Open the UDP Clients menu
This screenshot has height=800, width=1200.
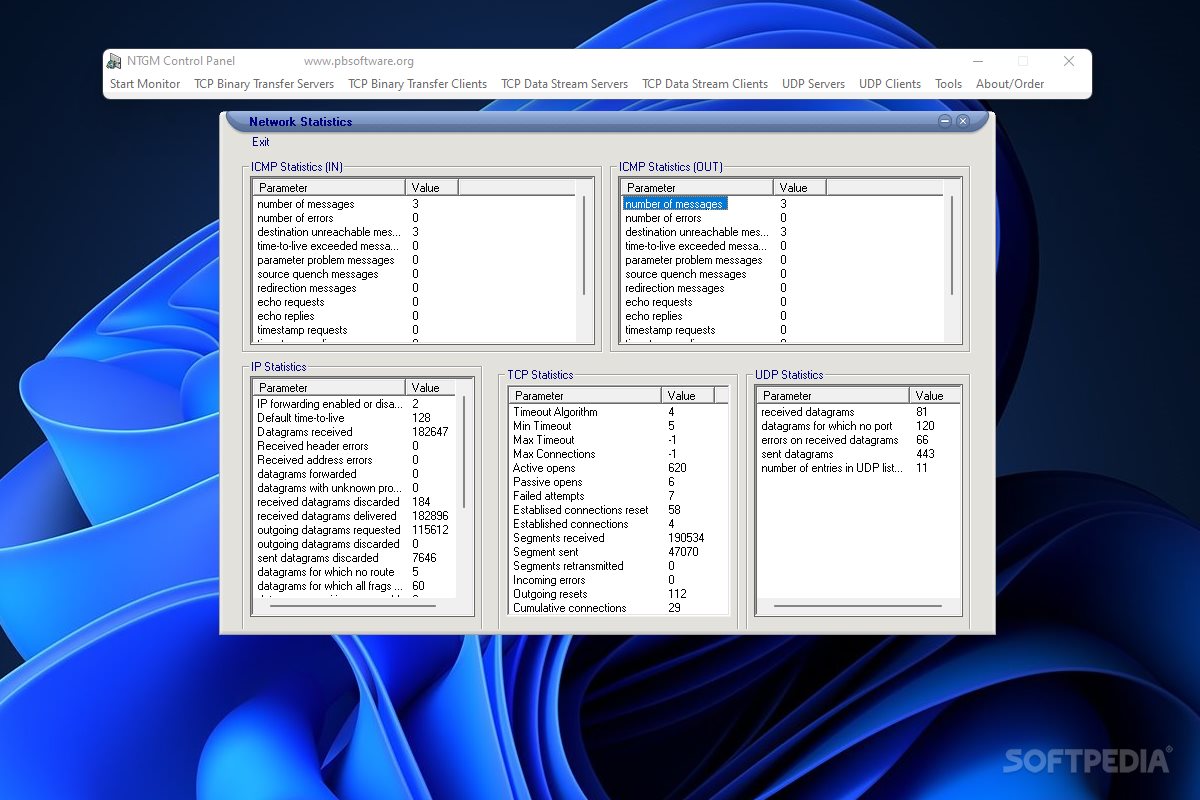890,84
